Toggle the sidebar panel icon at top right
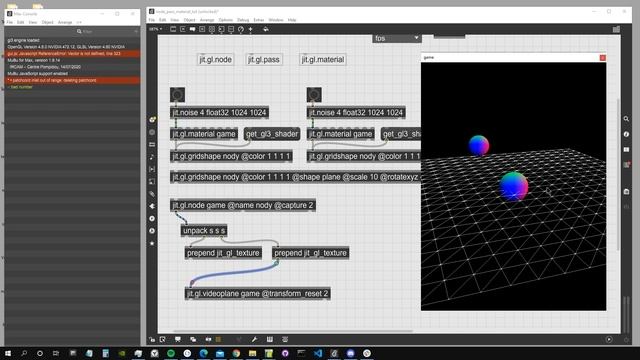This screenshot has height=360, width=640. (x=616, y=29)
